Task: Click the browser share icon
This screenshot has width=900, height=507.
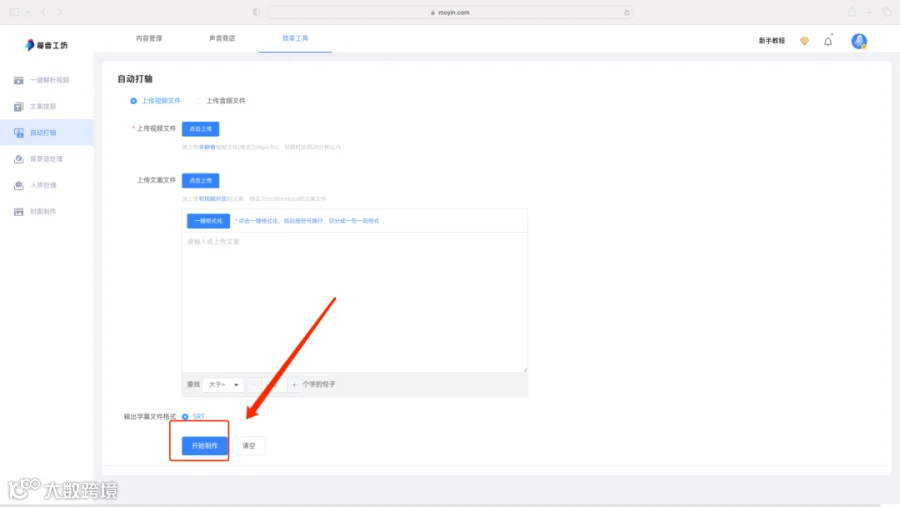Action: pos(852,12)
